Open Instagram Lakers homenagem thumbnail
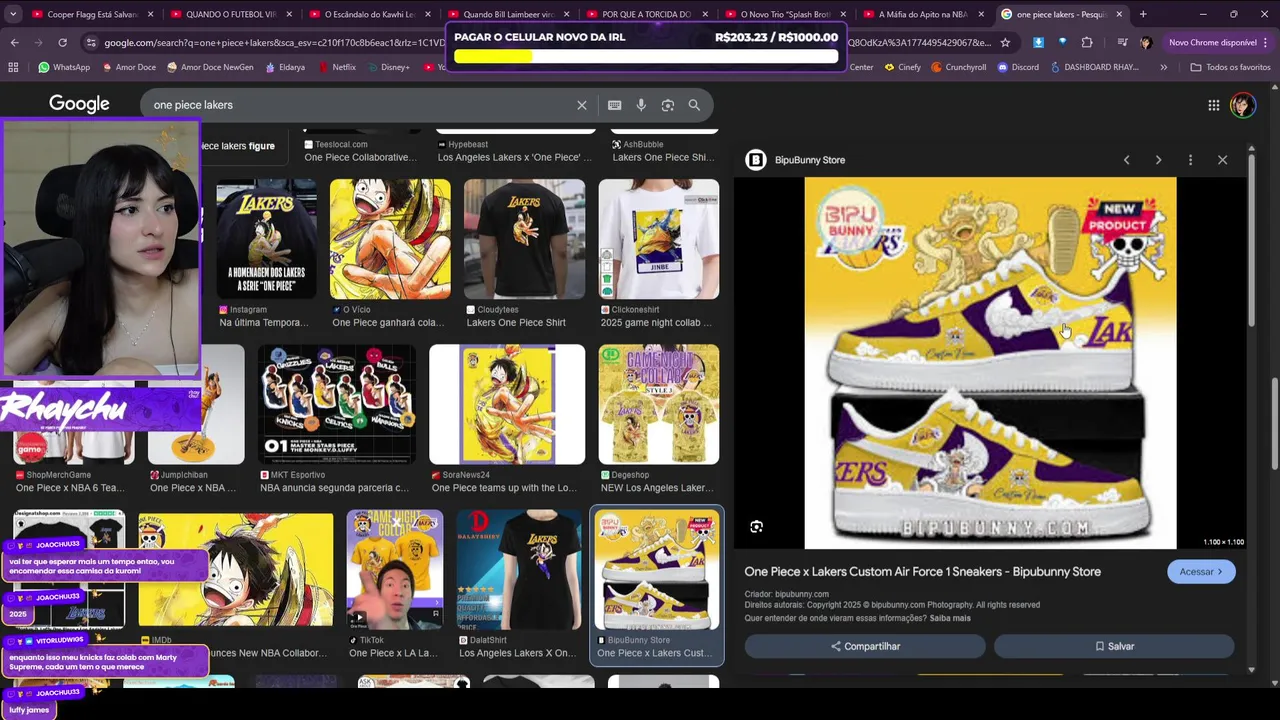Viewport: 1280px width, 720px height. pos(266,239)
